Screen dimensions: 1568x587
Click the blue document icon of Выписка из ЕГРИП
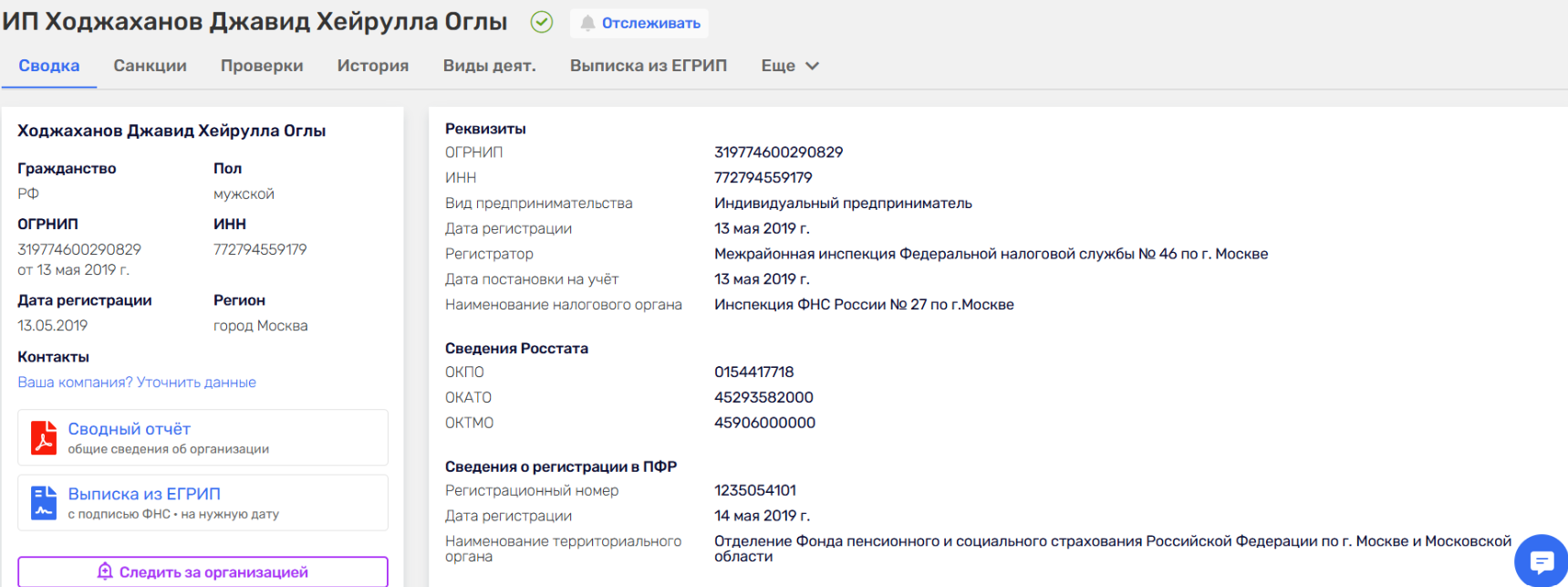[44, 503]
